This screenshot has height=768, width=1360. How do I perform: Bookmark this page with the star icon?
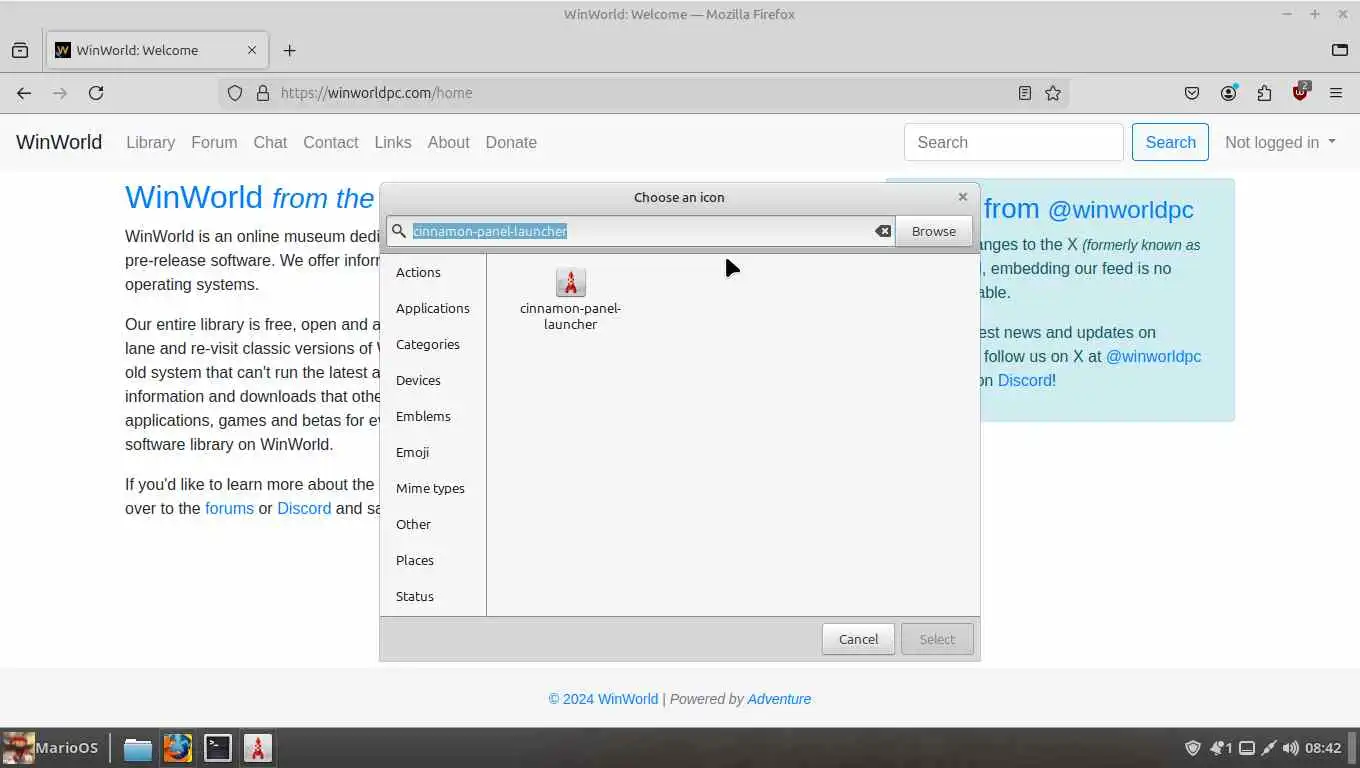[x=1053, y=93]
